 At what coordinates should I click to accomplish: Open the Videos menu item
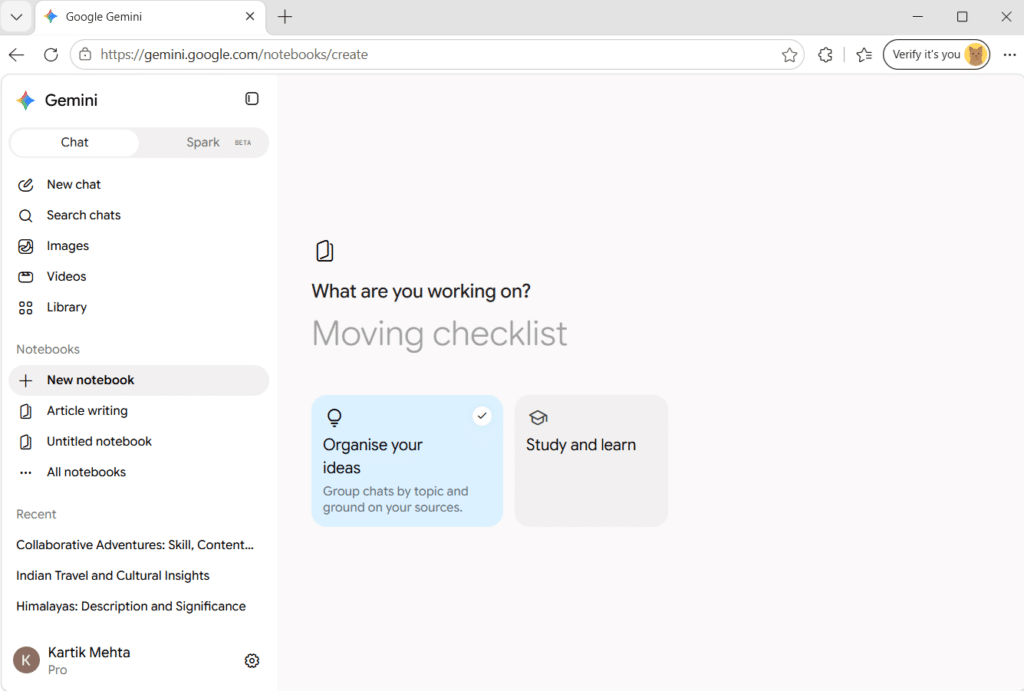point(138,277)
